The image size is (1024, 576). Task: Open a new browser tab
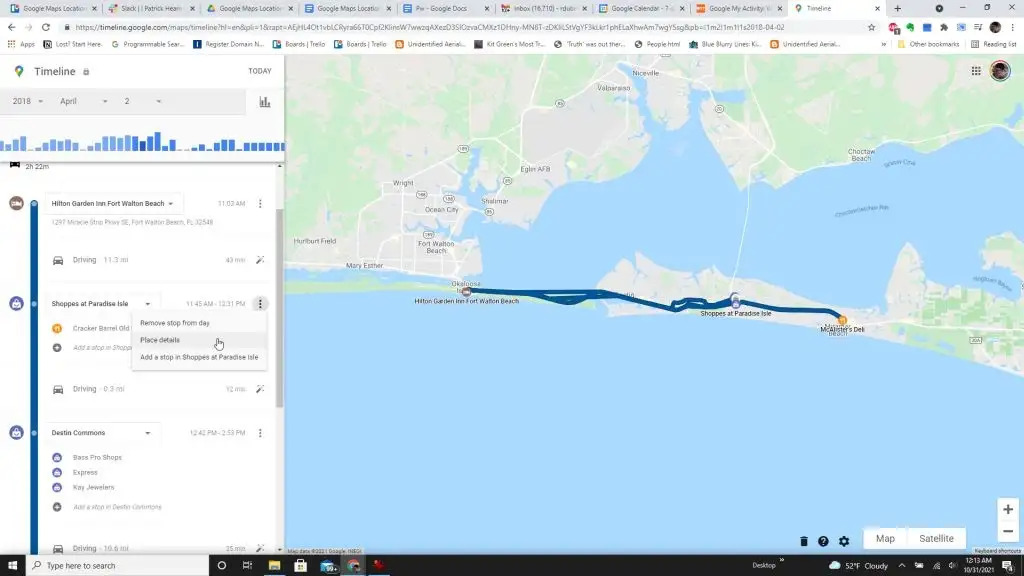click(897, 8)
